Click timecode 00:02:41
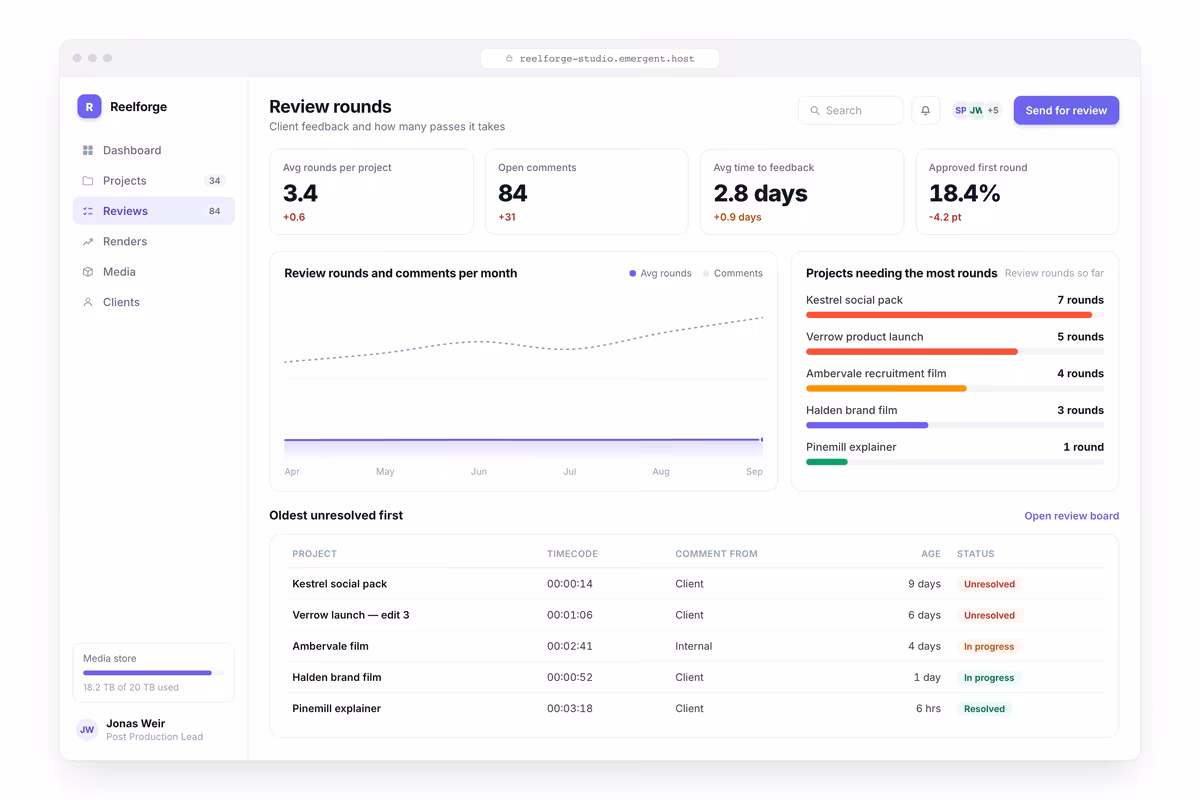1200x800 pixels. pos(570,646)
